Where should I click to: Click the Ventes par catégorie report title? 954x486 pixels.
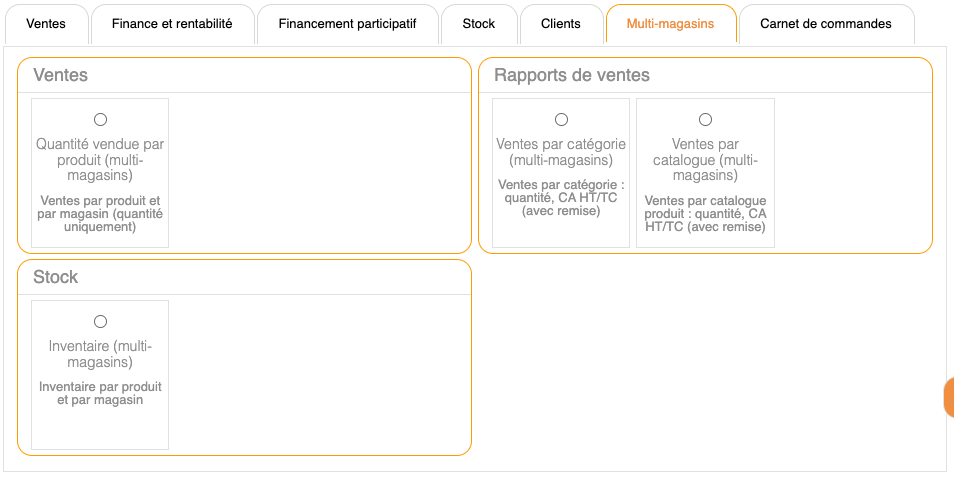point(561,152)
